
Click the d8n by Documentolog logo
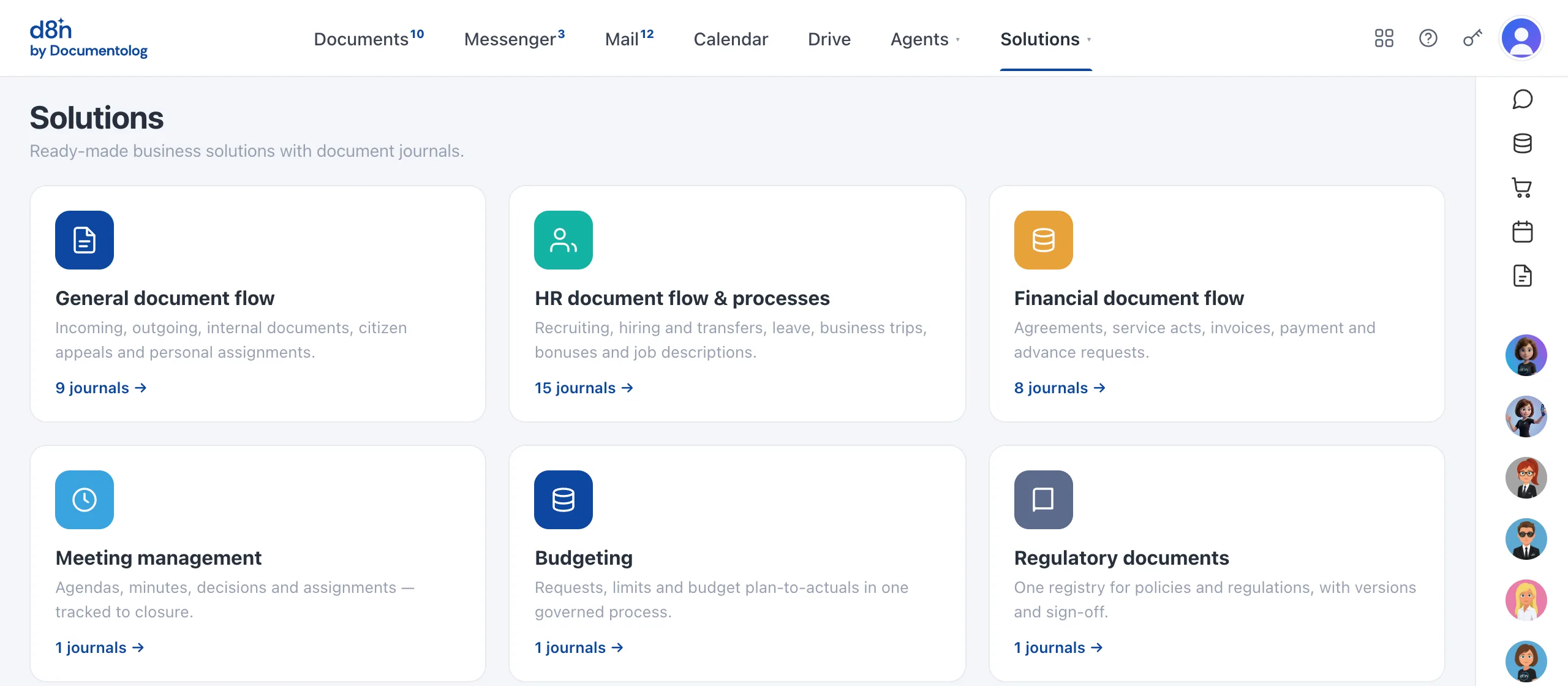coord(89,38)
